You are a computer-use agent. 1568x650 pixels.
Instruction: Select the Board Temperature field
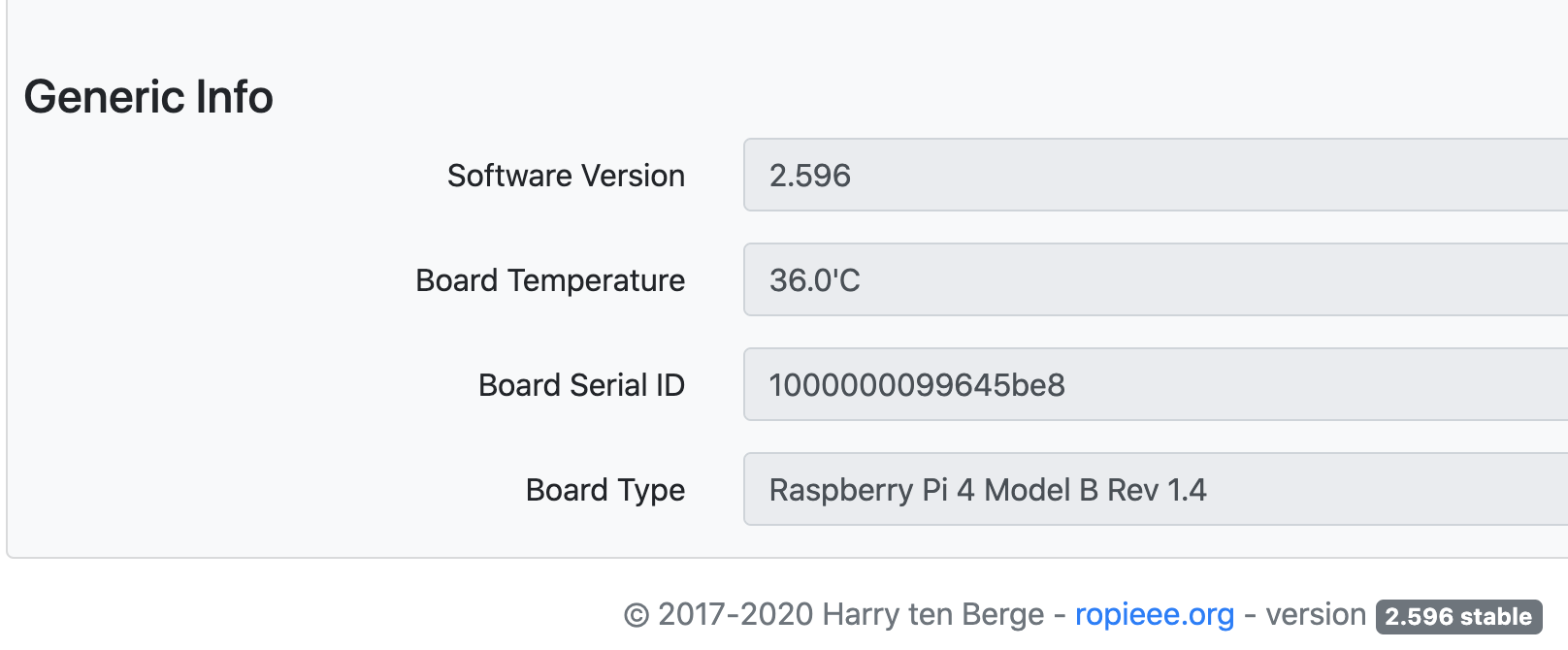(1156, 279)
